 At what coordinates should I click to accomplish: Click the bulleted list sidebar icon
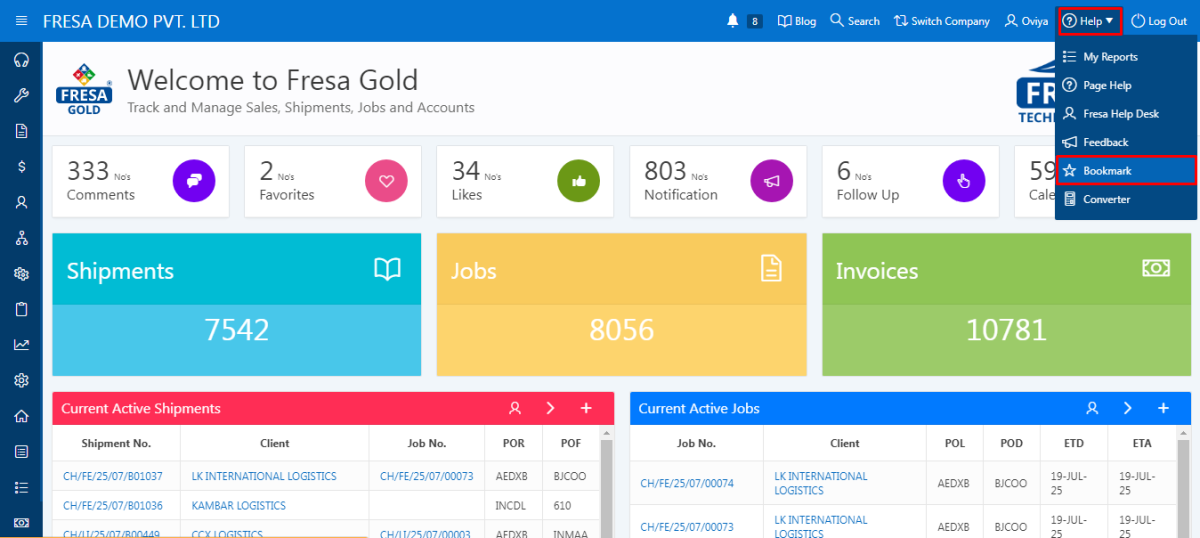pyautogui.click(x=21, y=487)
